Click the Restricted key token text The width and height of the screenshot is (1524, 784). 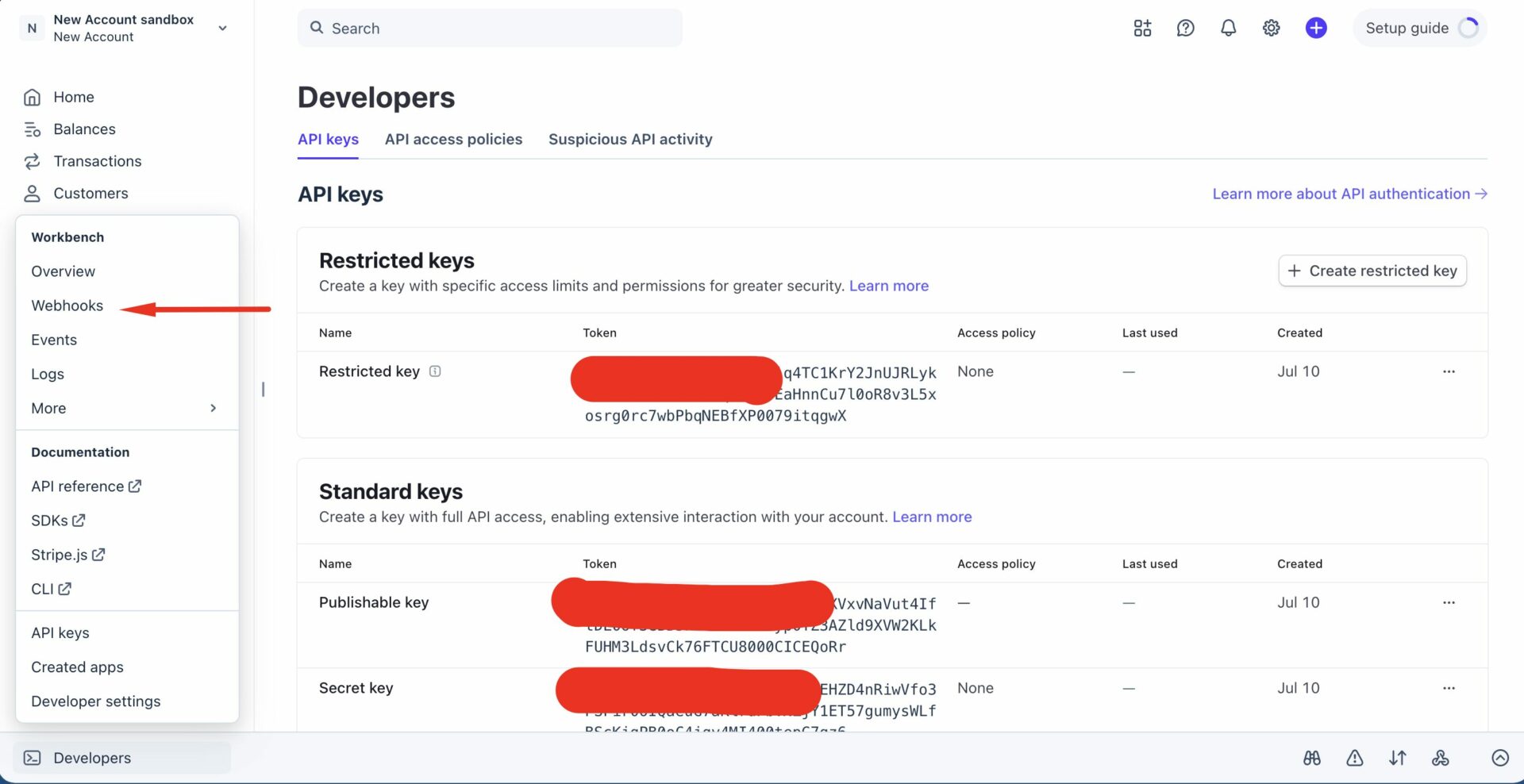coord(760,394)
